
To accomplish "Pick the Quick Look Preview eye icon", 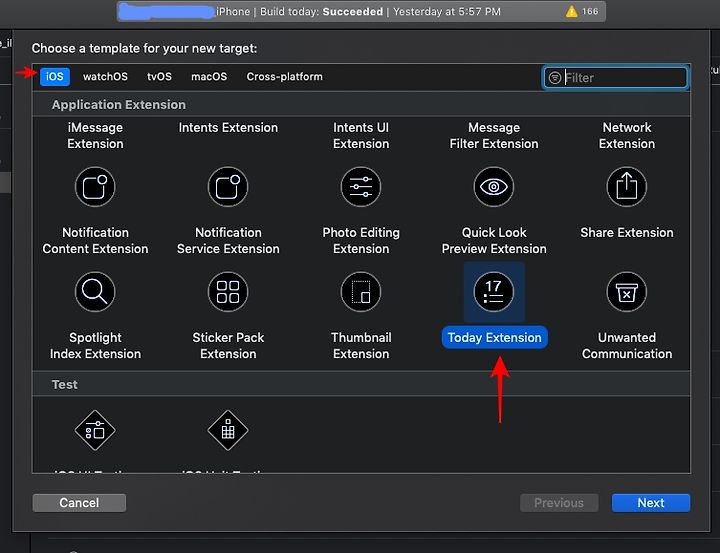I will pyautogui.click(x=494, y=187).
